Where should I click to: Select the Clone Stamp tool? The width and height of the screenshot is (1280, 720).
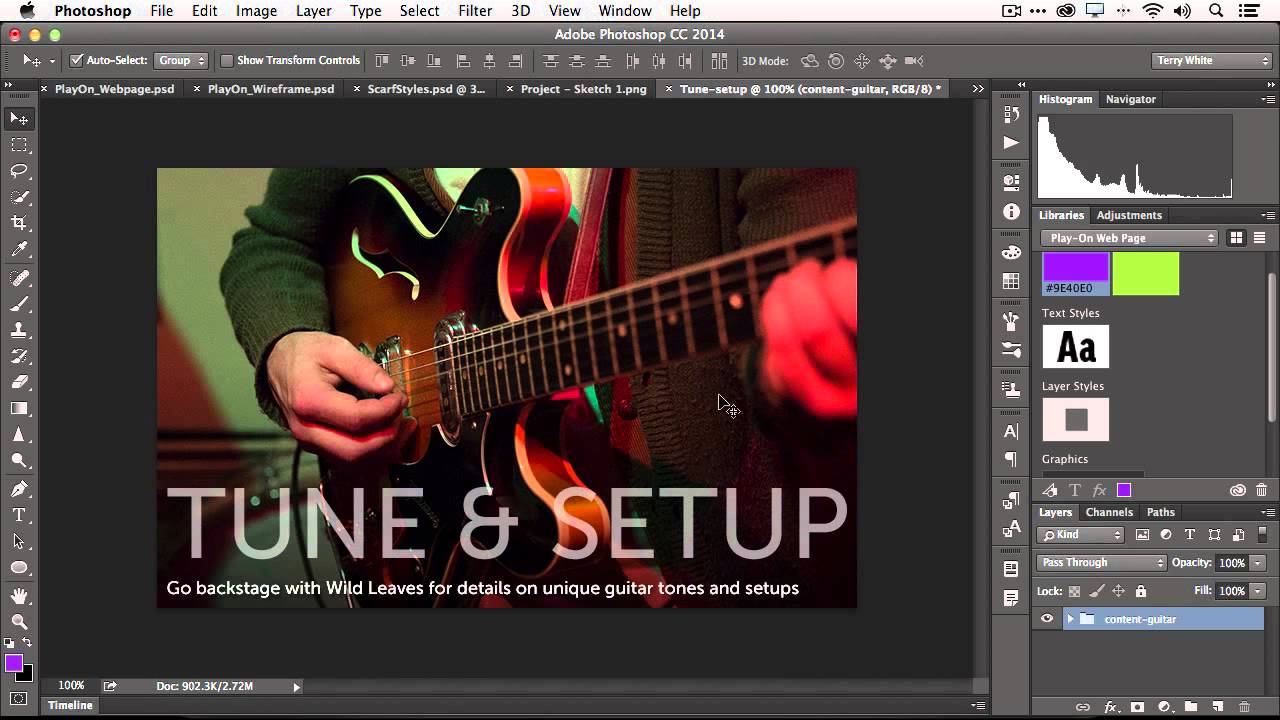[x=19, y=329]
